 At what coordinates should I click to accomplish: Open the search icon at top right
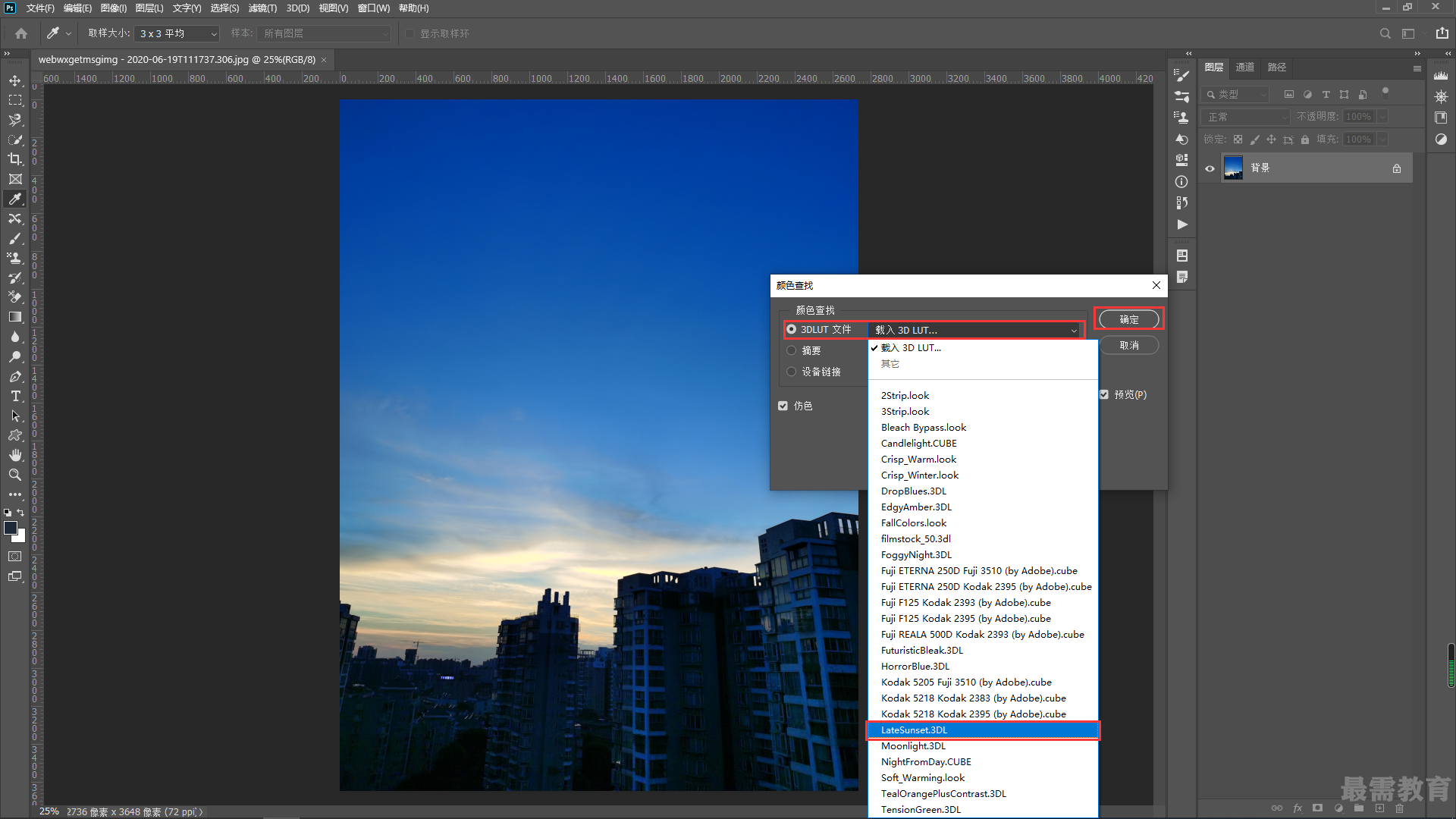(1385, 33)
